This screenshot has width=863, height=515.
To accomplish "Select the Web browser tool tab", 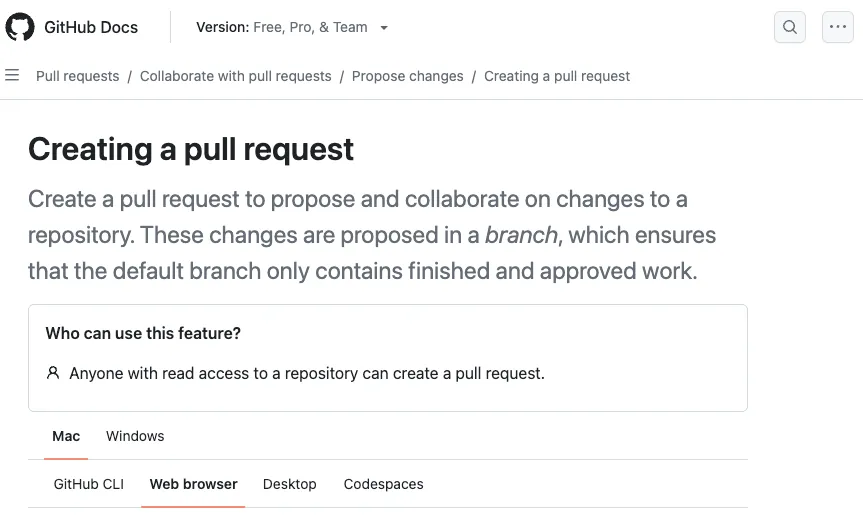I will (193, 484).
